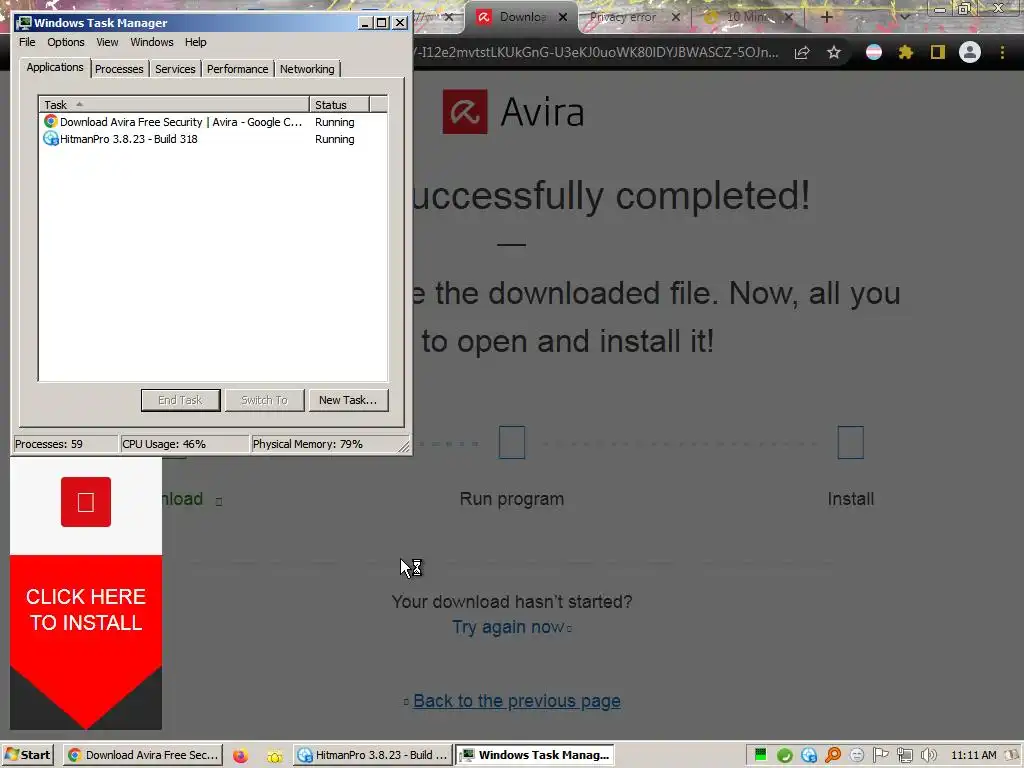Click the Physical Memory: 79% status bar entry
Screen dimensions: 1024x768
[x=324, y=444]
